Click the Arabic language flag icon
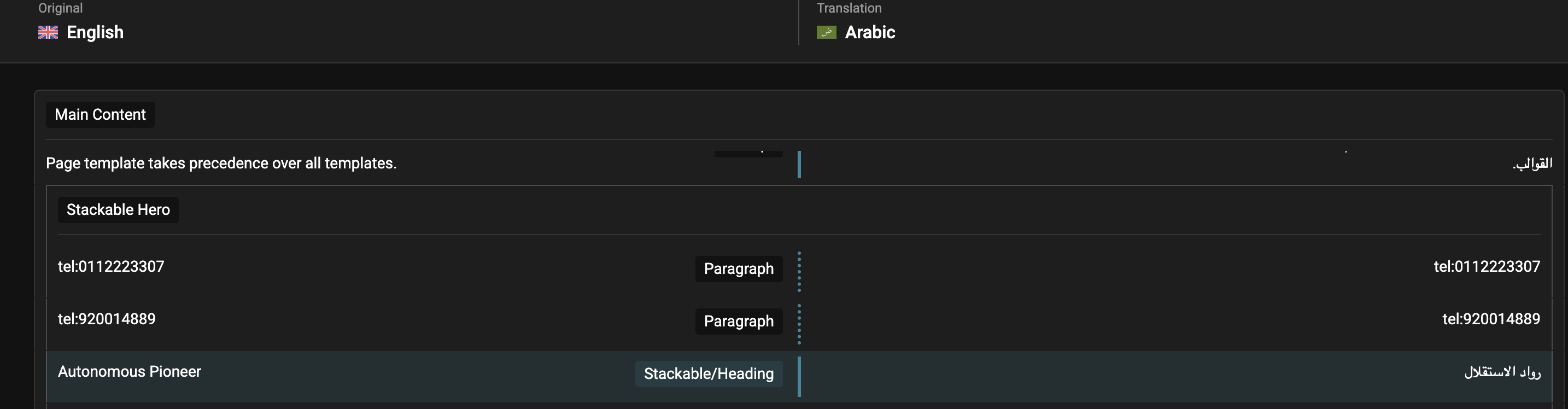This screenshot has width=1568, height=409. point(826,32)
